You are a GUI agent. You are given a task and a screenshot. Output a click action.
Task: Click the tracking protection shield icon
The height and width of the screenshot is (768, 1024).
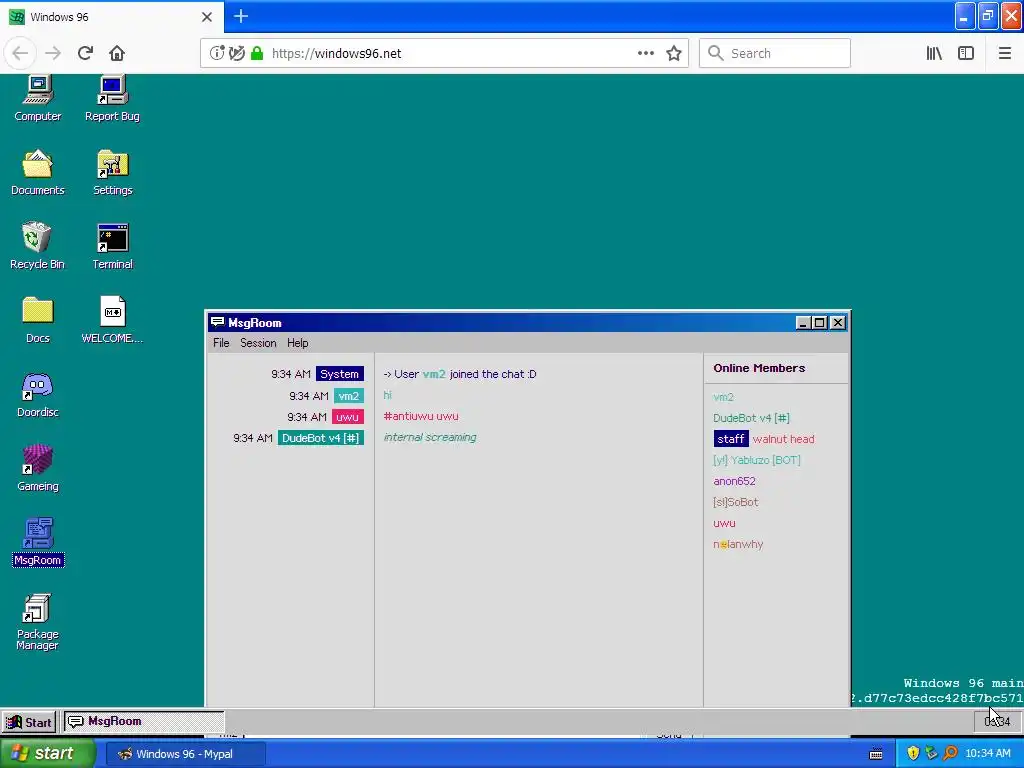237,53
